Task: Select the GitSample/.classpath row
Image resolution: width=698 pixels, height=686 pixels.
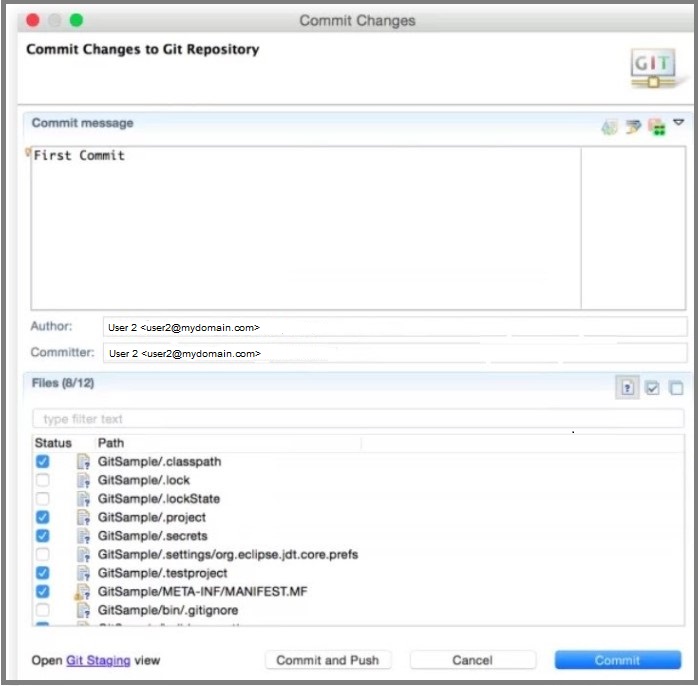Action: (x=358, y=462)
